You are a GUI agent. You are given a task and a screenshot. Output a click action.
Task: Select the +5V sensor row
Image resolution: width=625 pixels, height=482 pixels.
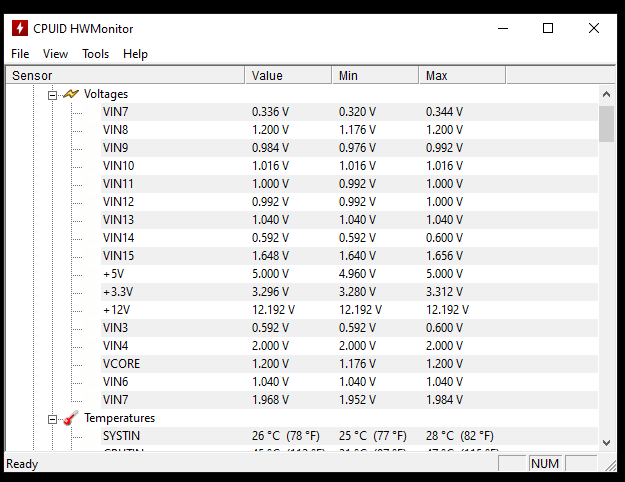pyautogui.click(x=349, y=274)
